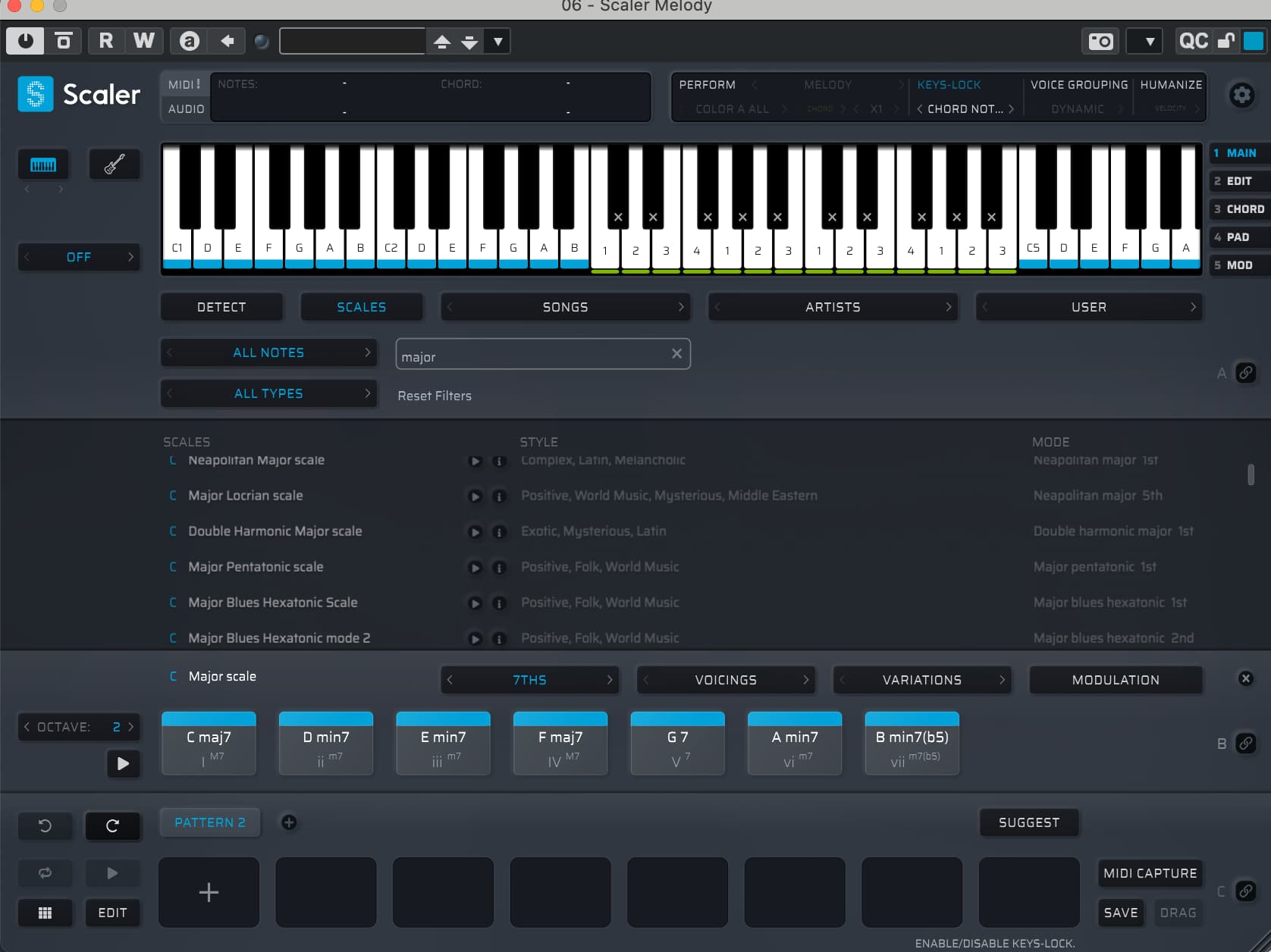Viewport: 1271px width, 952px height.
Task: Open the QC quick controls button
Action: pyautogui.click(x=1194, y=41)
